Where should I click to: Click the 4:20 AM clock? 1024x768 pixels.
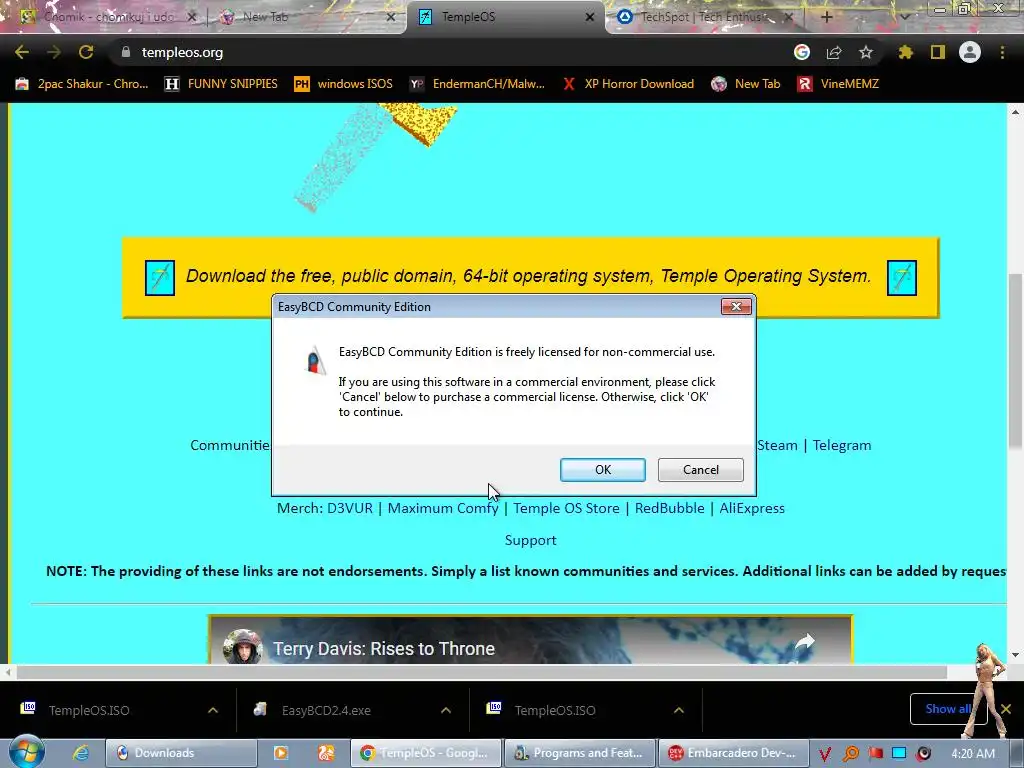pos(973,754)
